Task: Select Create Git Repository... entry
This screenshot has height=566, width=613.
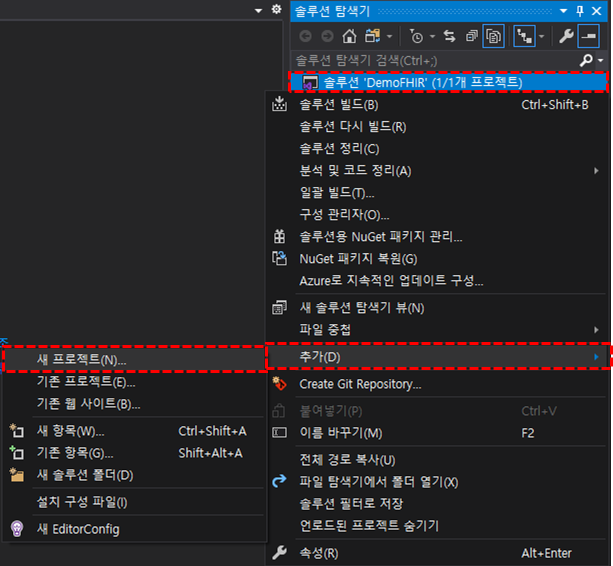Action: point(436,384)
